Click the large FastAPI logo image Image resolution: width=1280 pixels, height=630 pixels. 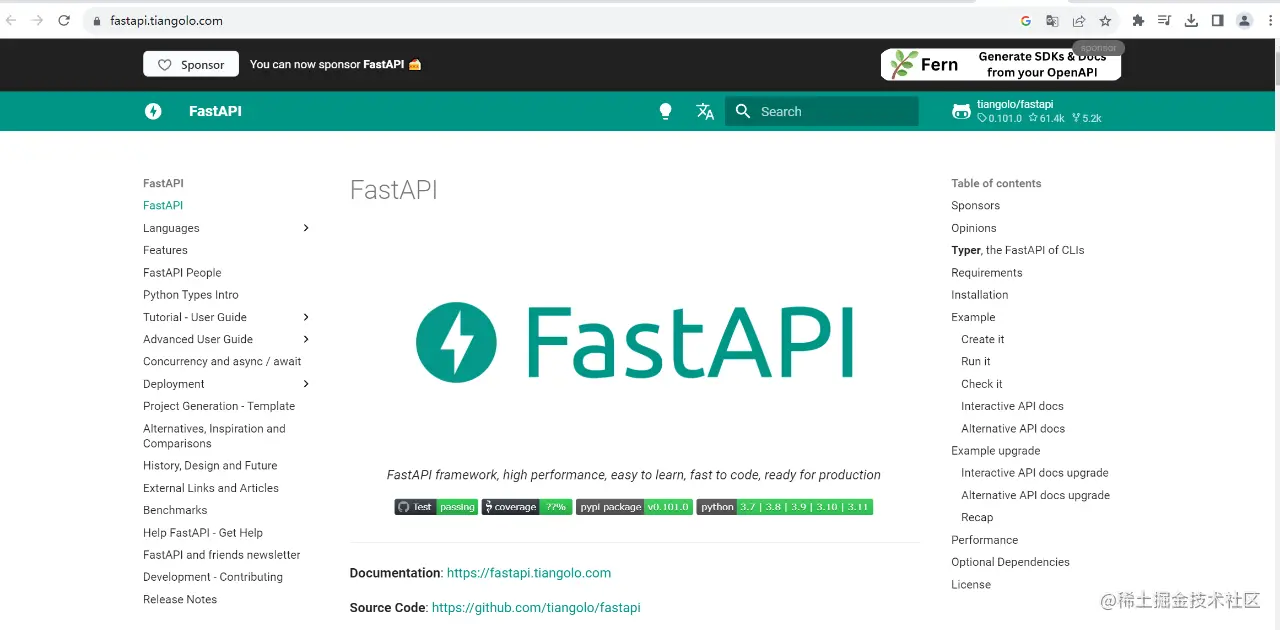[634, 343]
